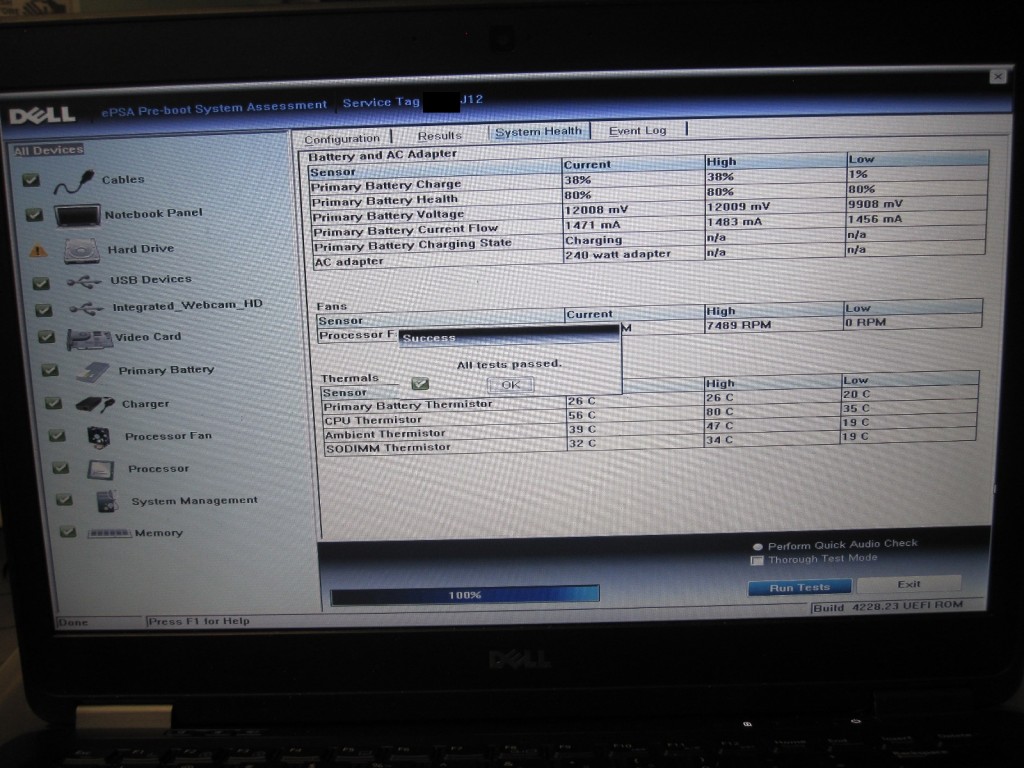
Task: Select the Notebook Panel screen icon
Action: click(x=77, y=216)
